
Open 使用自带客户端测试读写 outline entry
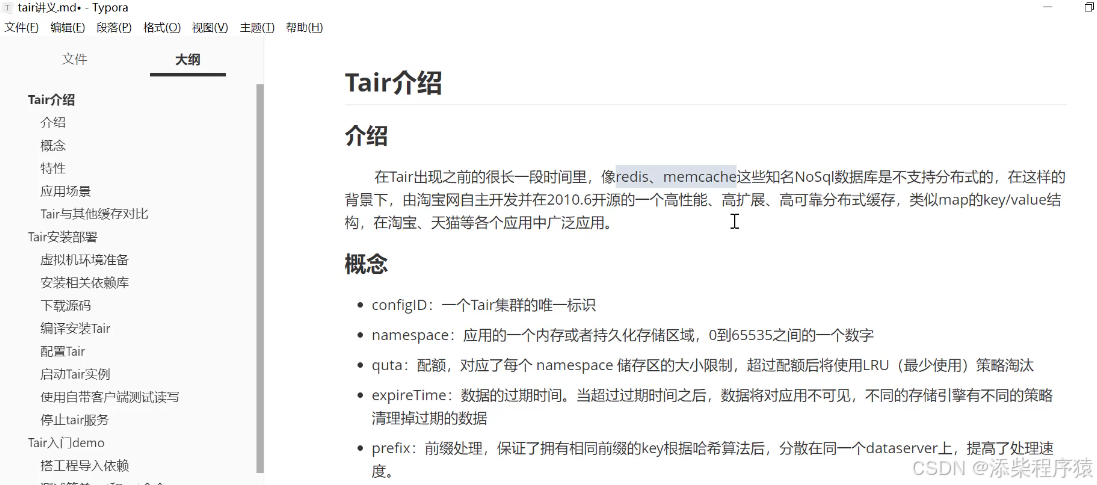[110, 397]
